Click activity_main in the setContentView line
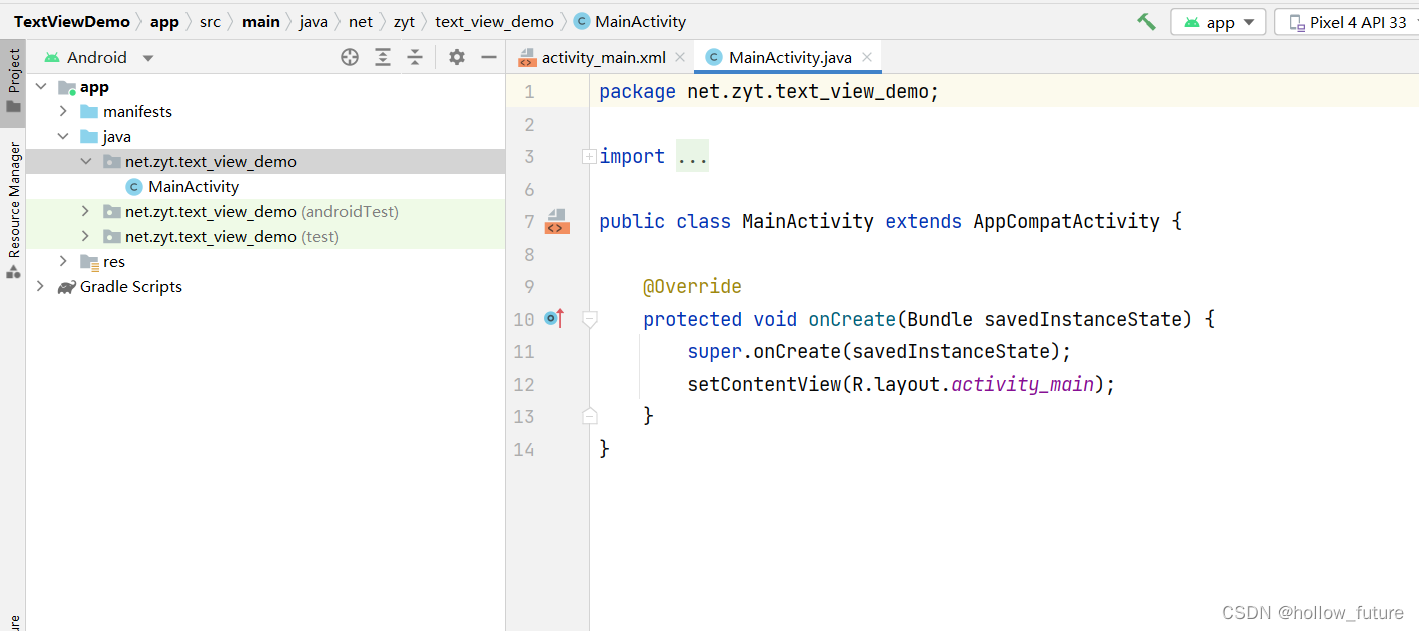1419x631 pixels. coord(1023,384)
